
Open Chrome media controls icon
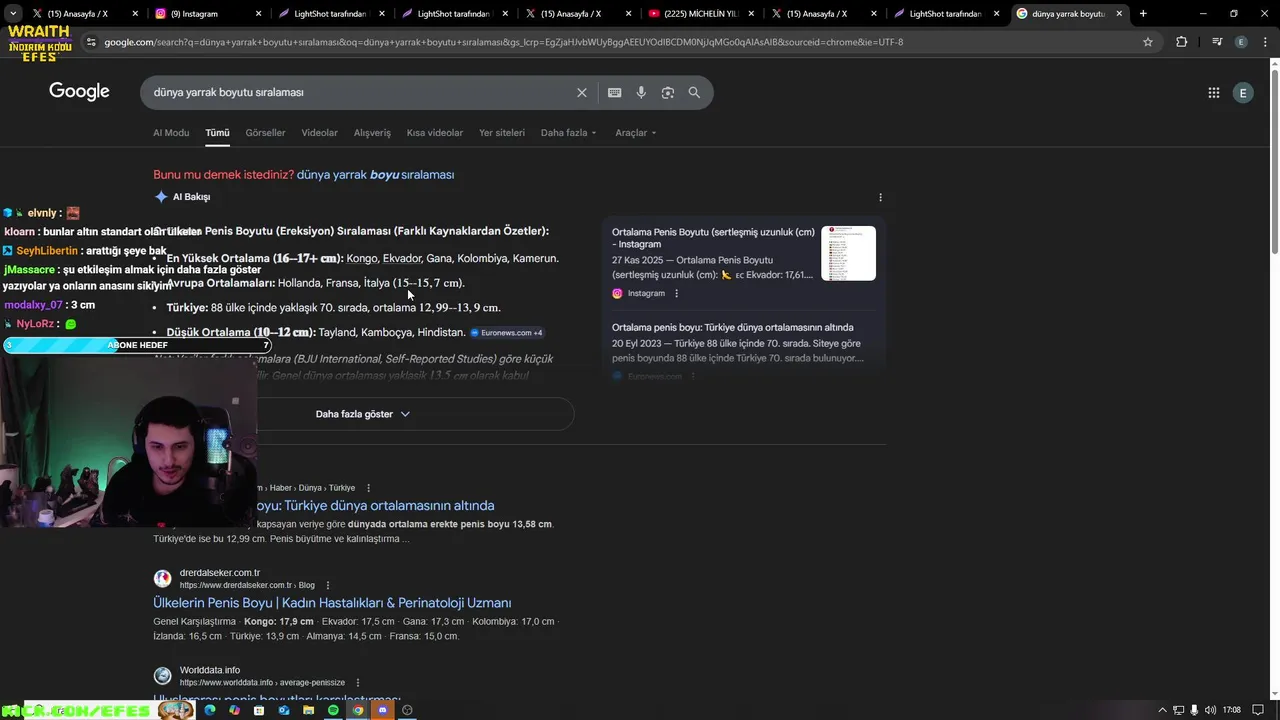coord(1216,42)
